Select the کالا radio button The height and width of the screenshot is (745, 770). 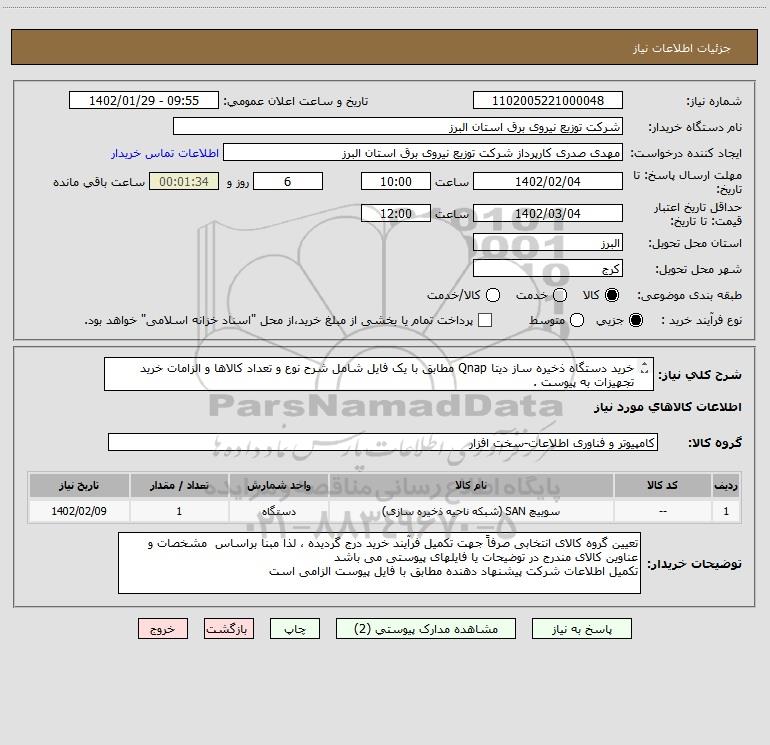pos(612,295)
